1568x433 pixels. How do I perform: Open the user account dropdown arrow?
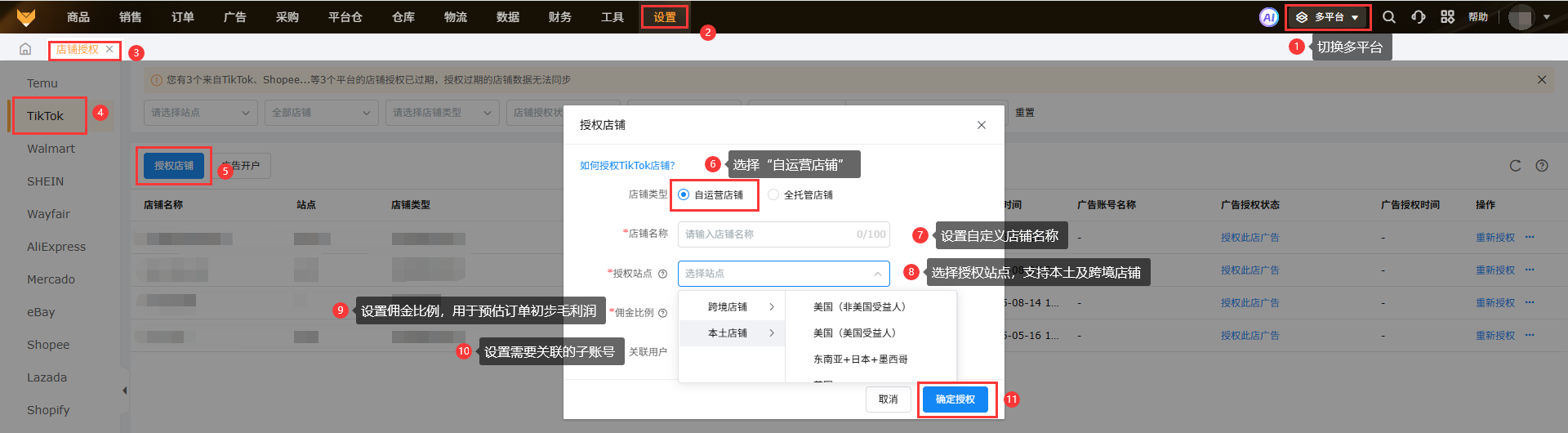pyautogui.click(x=1547, y=17)
